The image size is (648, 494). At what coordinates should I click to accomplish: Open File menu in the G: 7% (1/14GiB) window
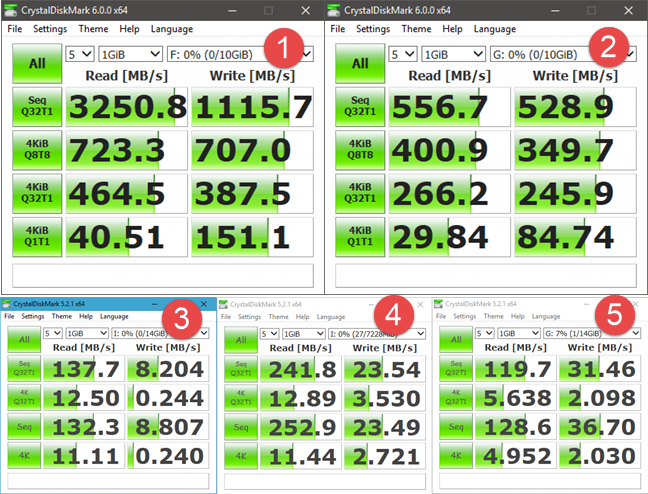coord(441,316)
